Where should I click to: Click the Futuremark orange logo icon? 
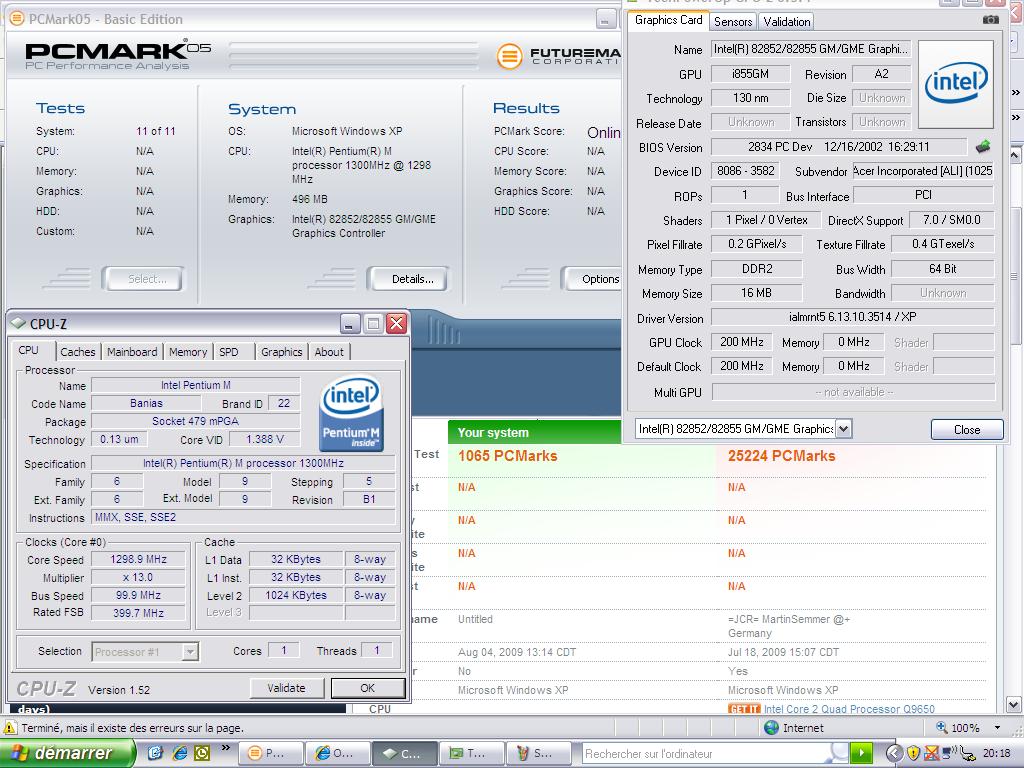pos(509,56)
